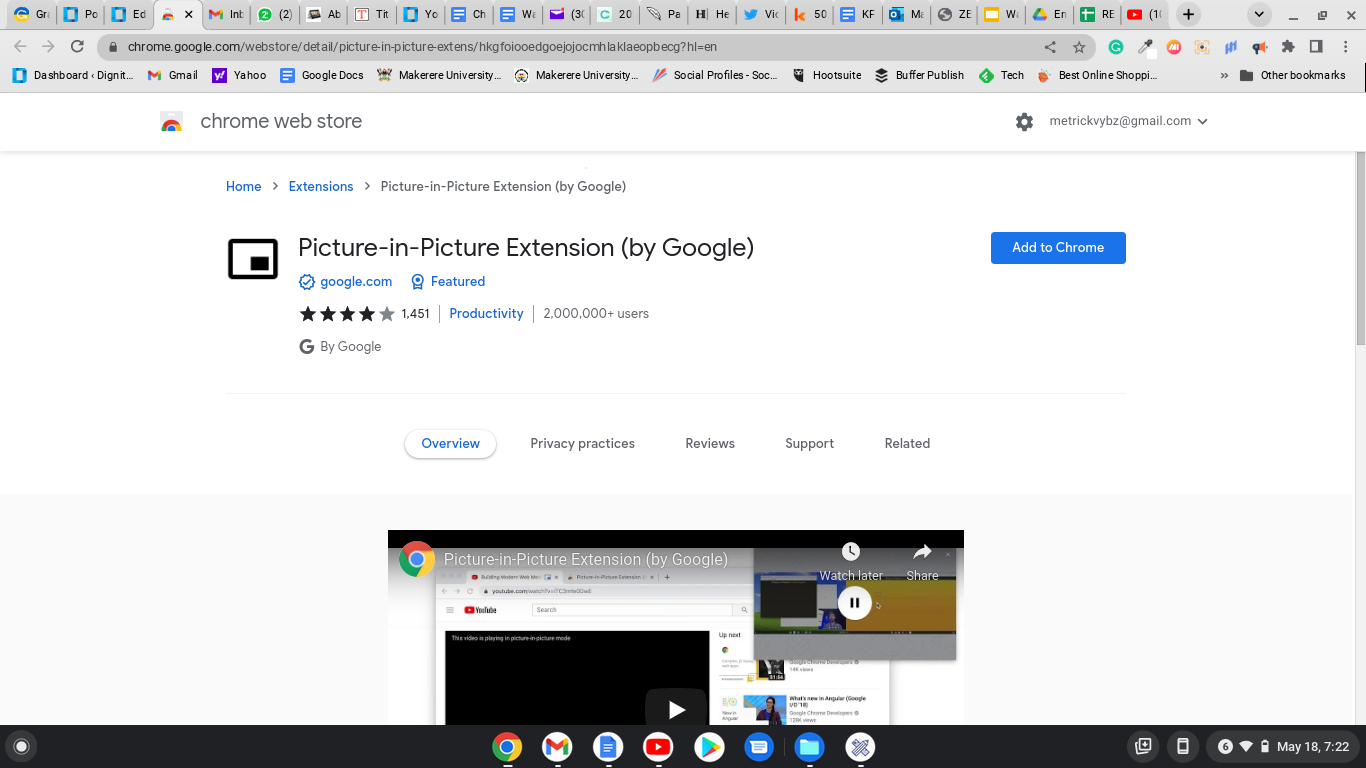Open the Extensions breadcrumb link
The image size is (1366, 768).
pos(321,187)
